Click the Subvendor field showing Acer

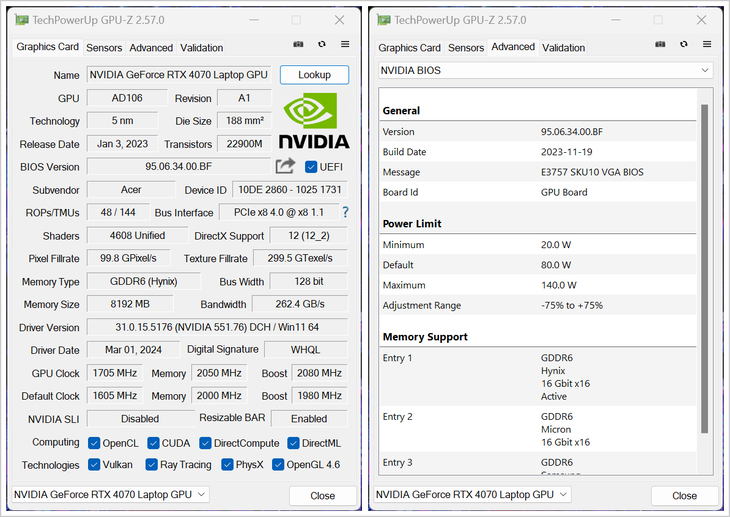click(x=131, y=190)
